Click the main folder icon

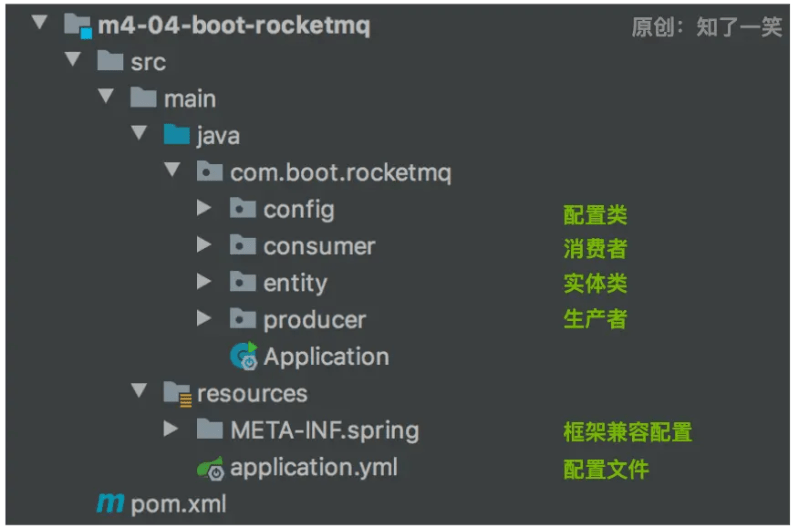(x=143, y=97)
